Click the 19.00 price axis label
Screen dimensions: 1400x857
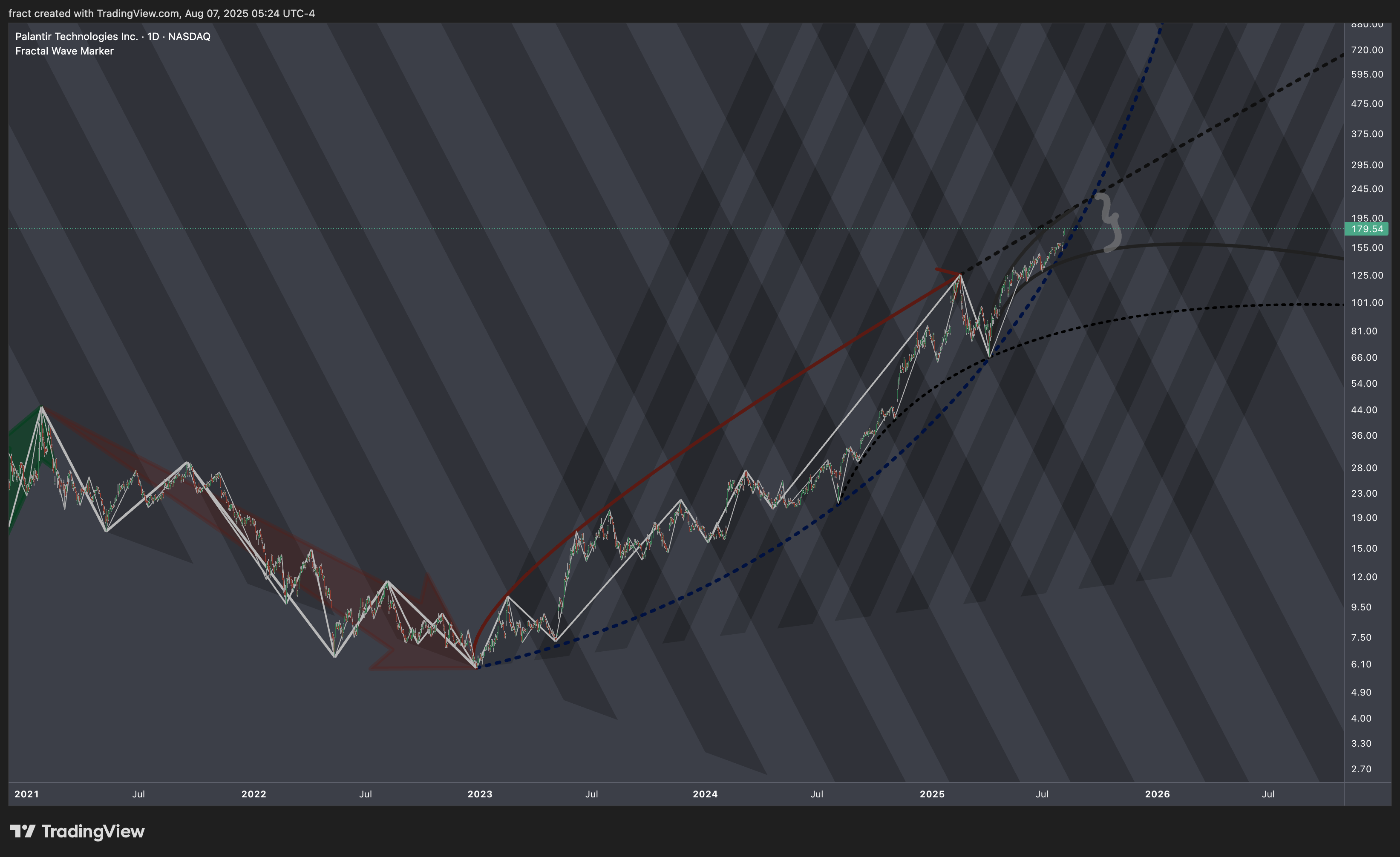(x=1364, y=518)
